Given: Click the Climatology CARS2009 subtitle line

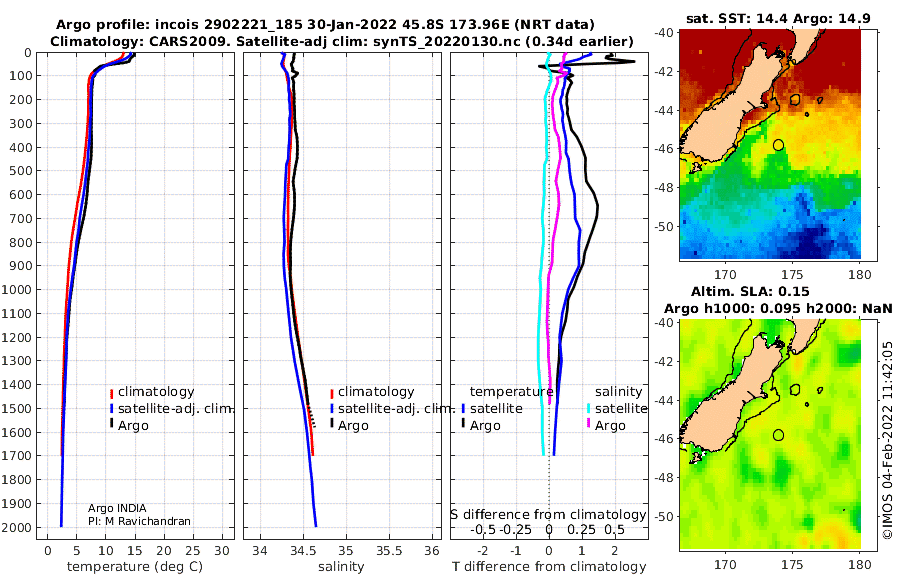Looking at the screenshot, I should point(342,41).
